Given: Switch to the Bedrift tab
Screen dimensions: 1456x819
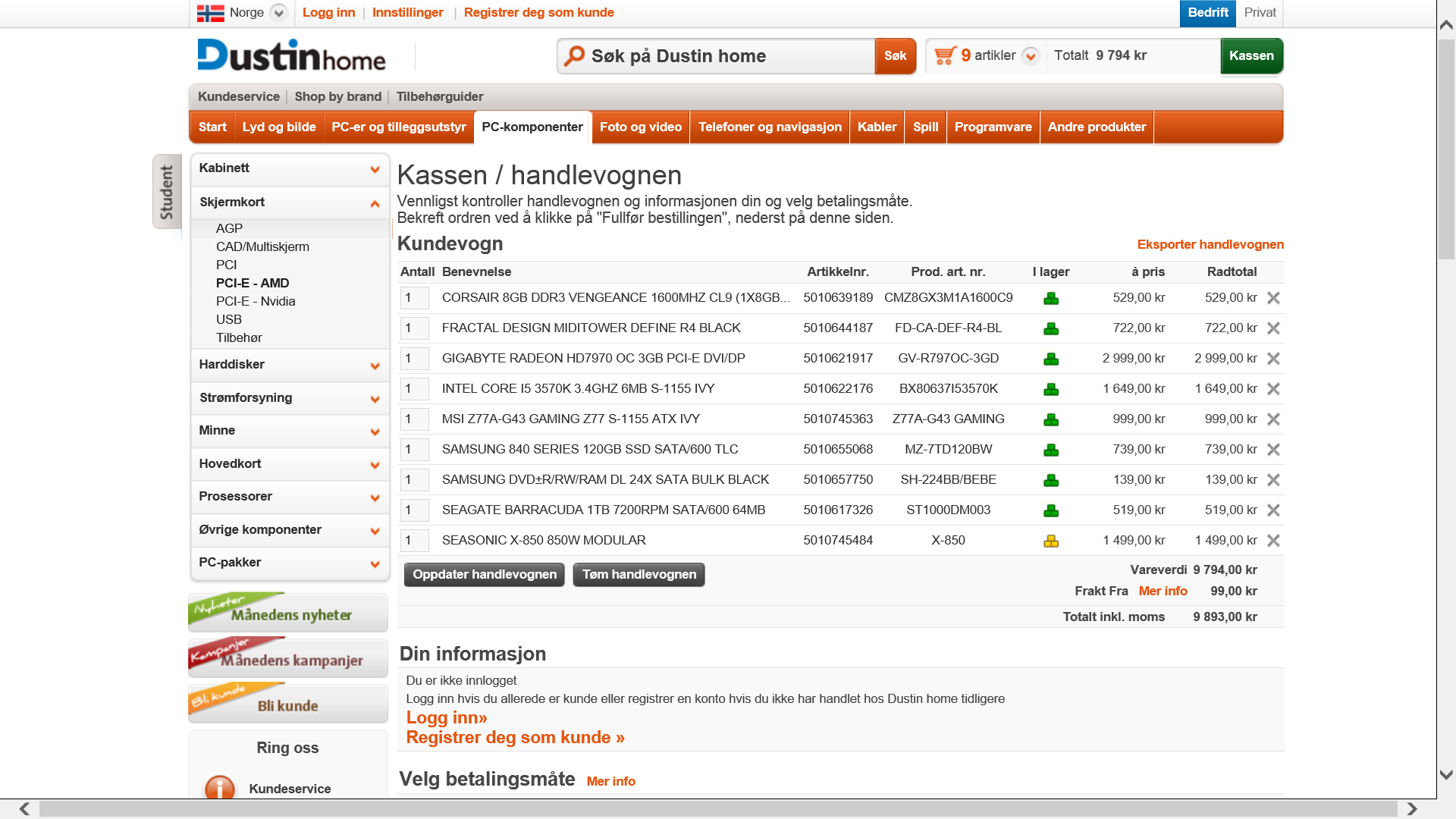Looking at the screenshot, I should pyautogui.click(x=1207, y=13).
